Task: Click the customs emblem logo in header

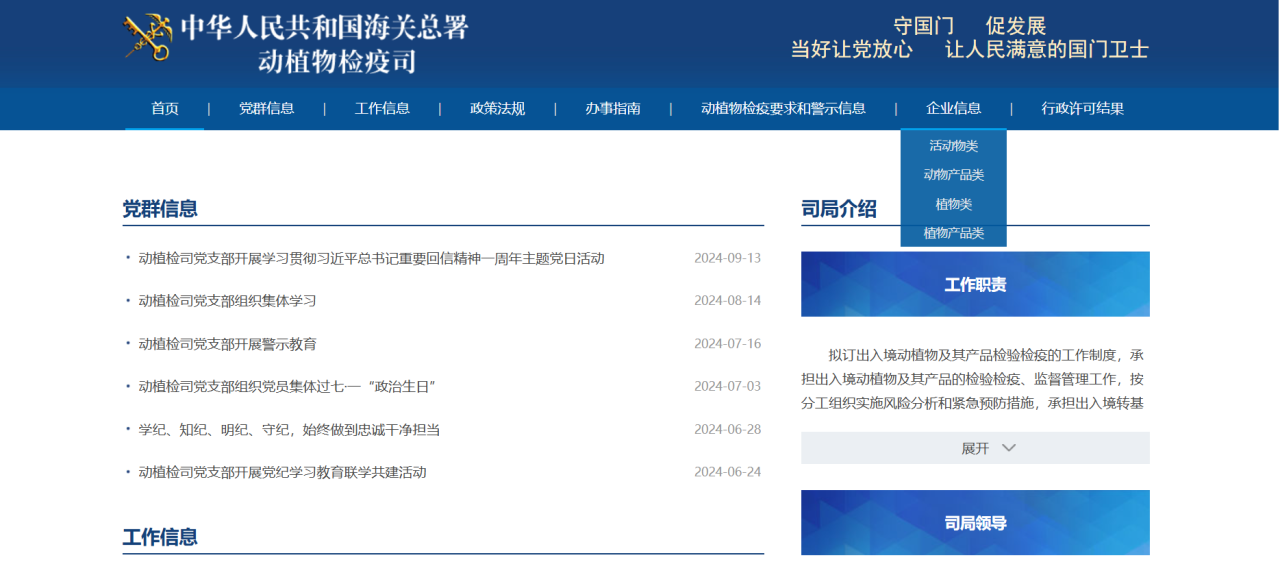Action: coord(147,39)
